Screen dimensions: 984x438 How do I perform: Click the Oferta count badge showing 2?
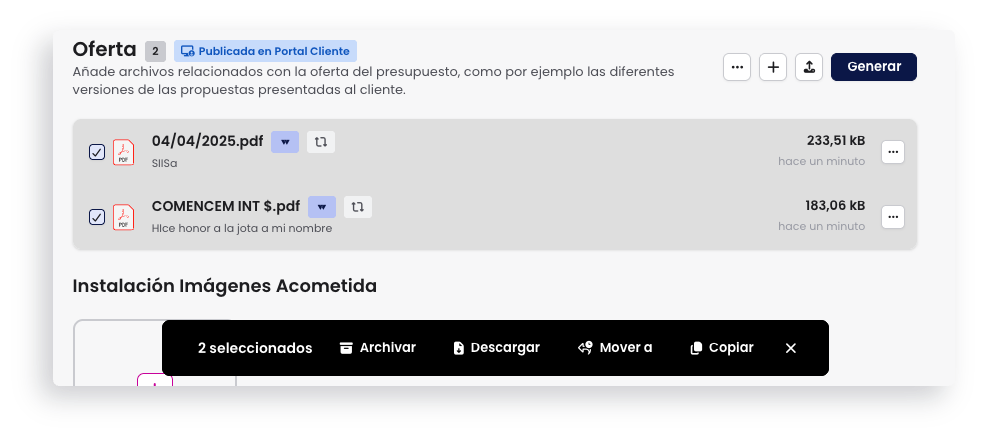[156, 51]
